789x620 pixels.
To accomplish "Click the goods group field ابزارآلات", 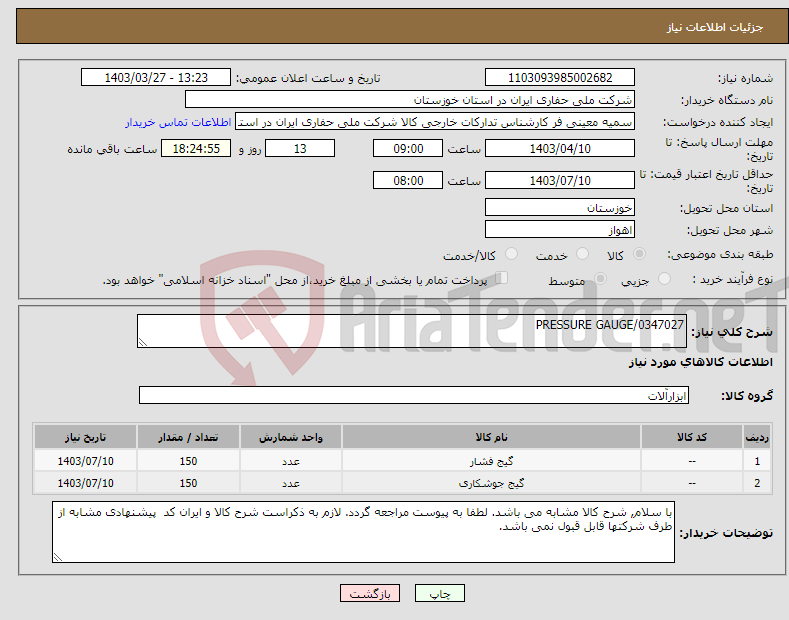I will (414, 395).
